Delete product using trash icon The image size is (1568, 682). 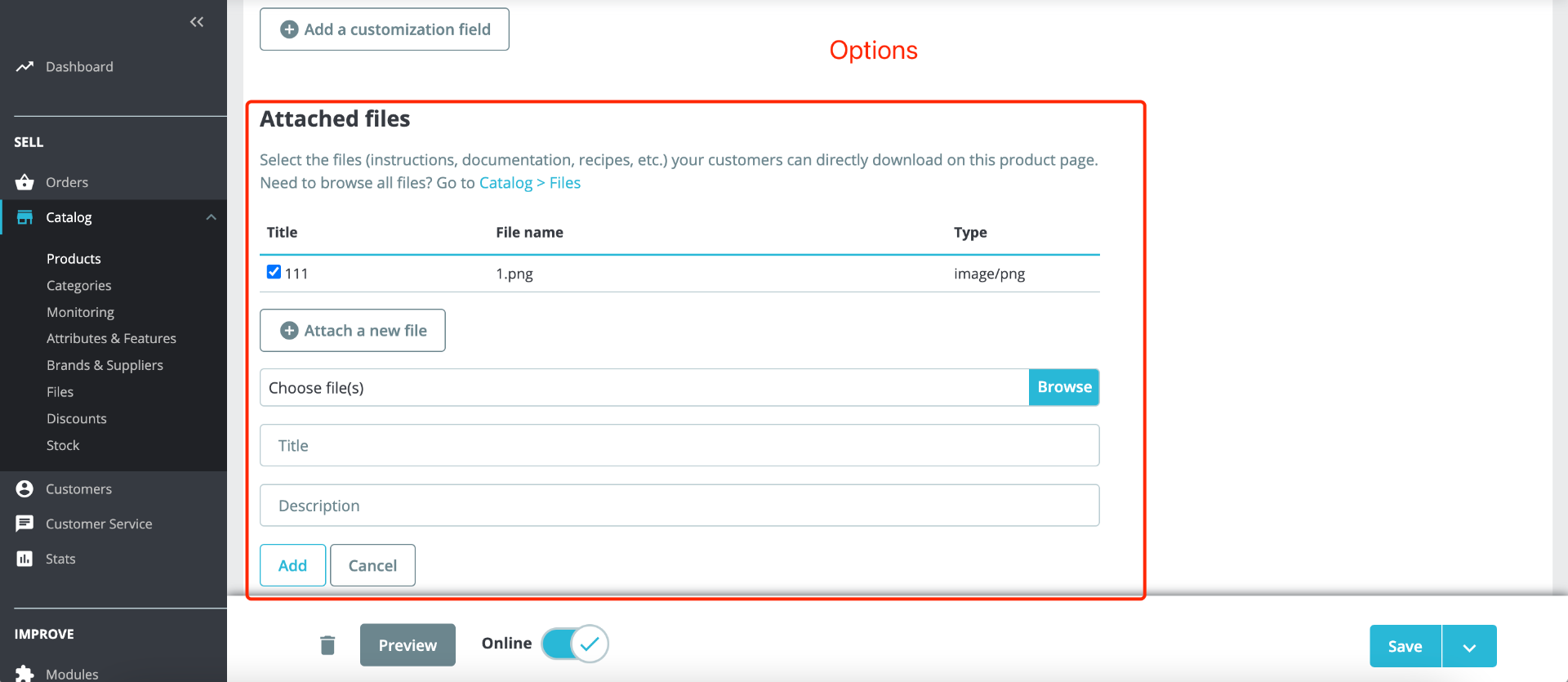click(x=327, y=645)
